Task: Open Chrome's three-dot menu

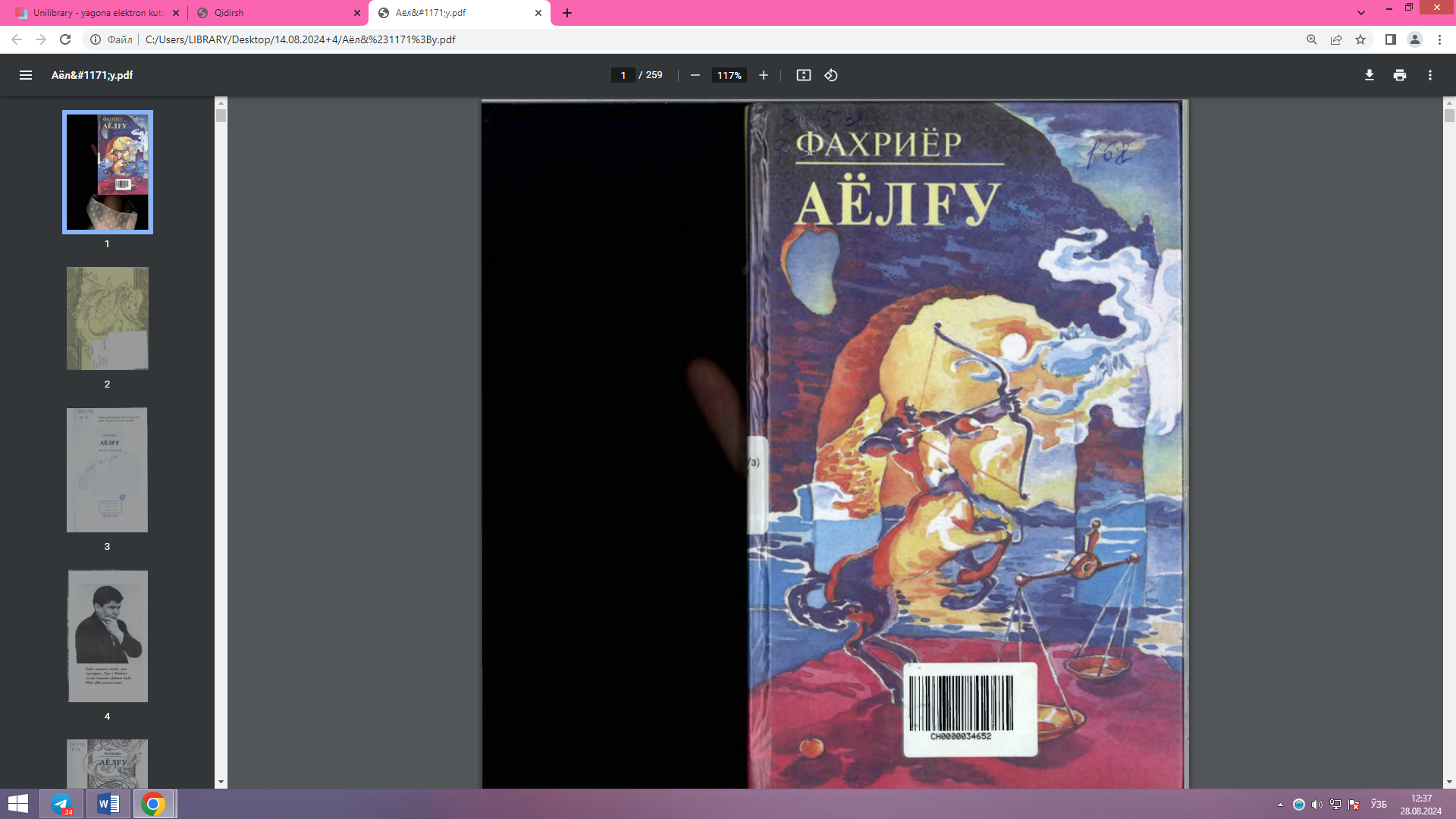Action: pos(1439,39)
